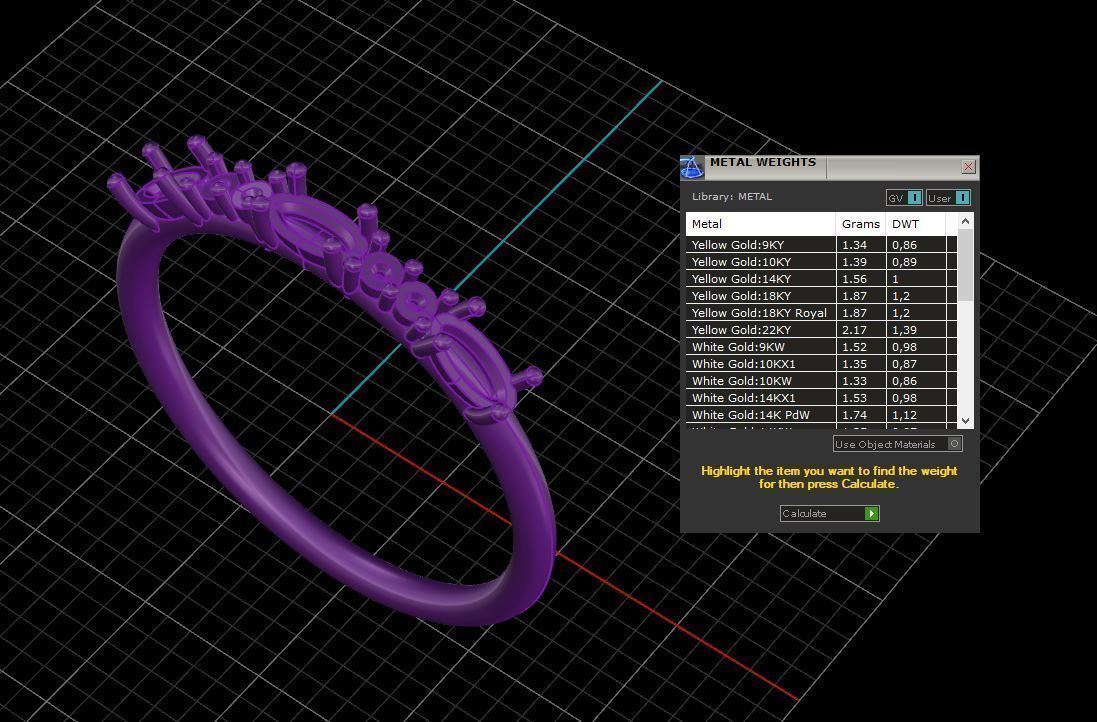Image resolution: width=1097 pixels, height=722 pixels.
Task: Select the Yellow Gold:10KY row
Action: tap(821, 262)
